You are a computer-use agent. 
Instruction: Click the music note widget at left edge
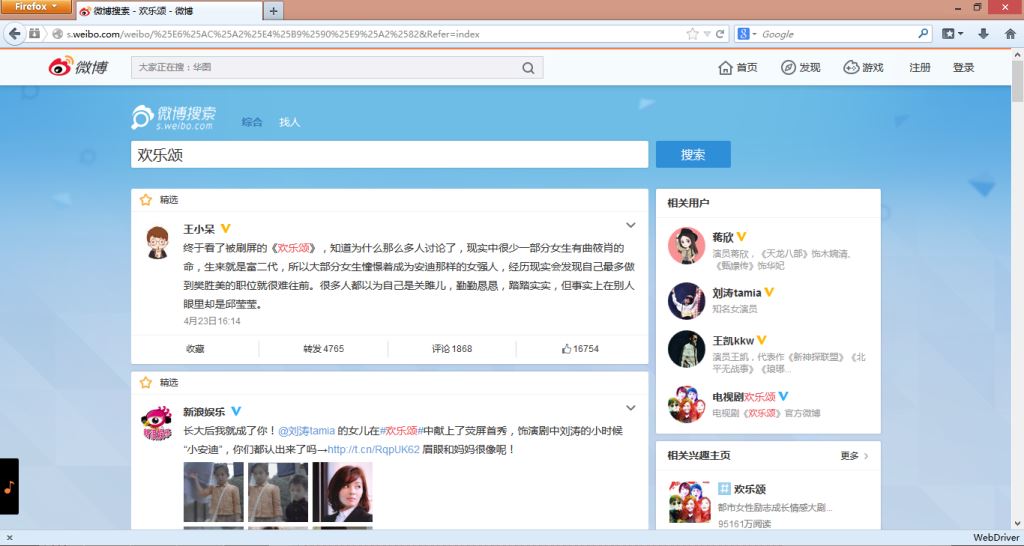point(9,487)
